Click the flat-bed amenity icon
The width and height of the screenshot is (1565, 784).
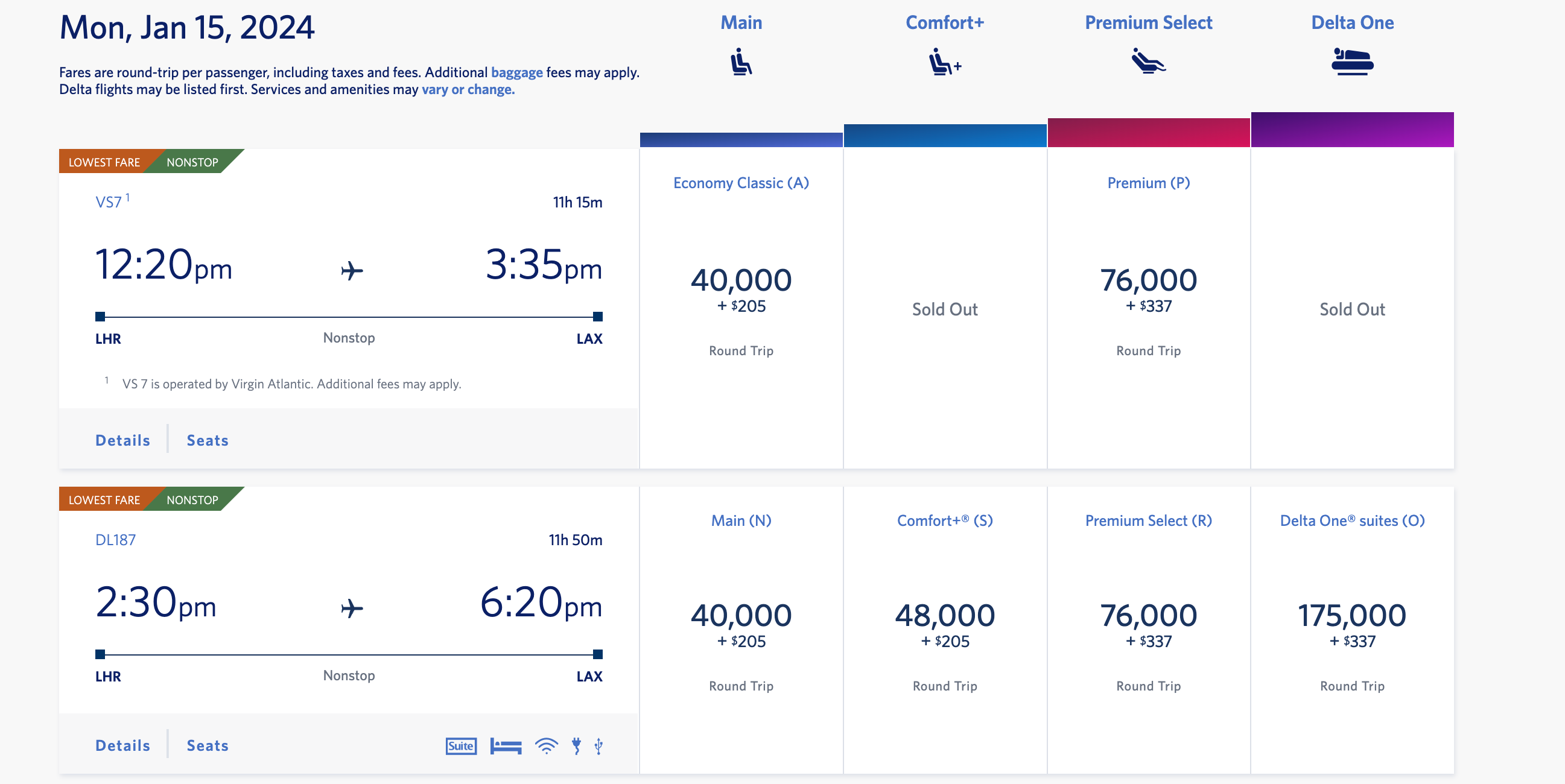[x=506, y=746]
